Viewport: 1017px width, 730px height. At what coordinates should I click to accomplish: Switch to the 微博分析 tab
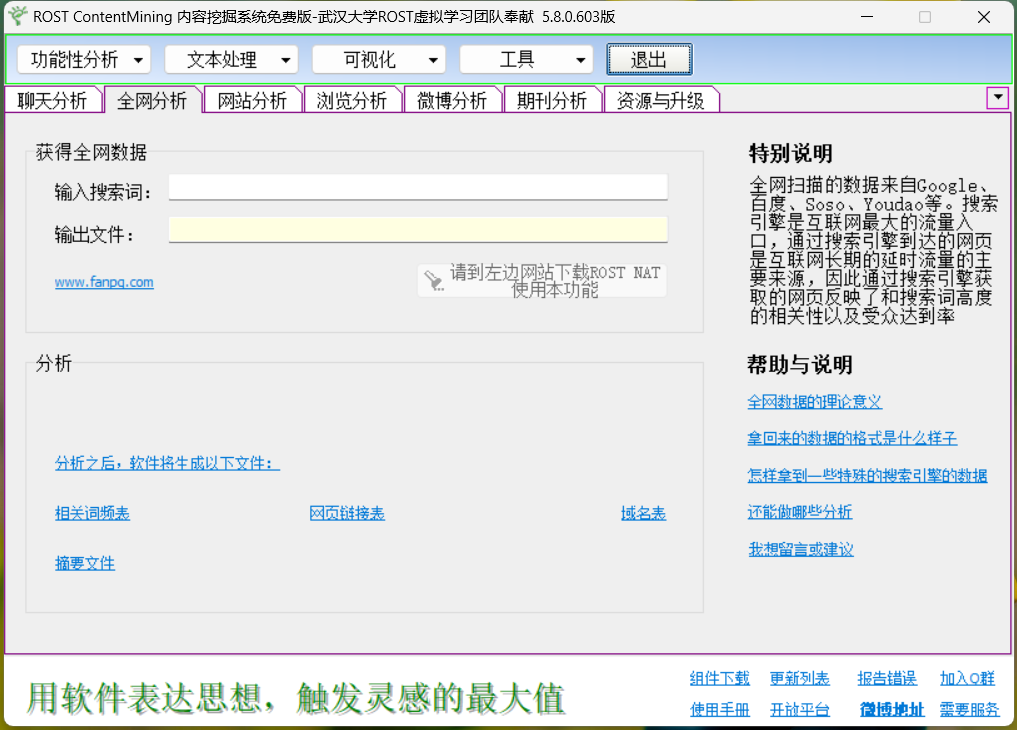tap(452, 99)
